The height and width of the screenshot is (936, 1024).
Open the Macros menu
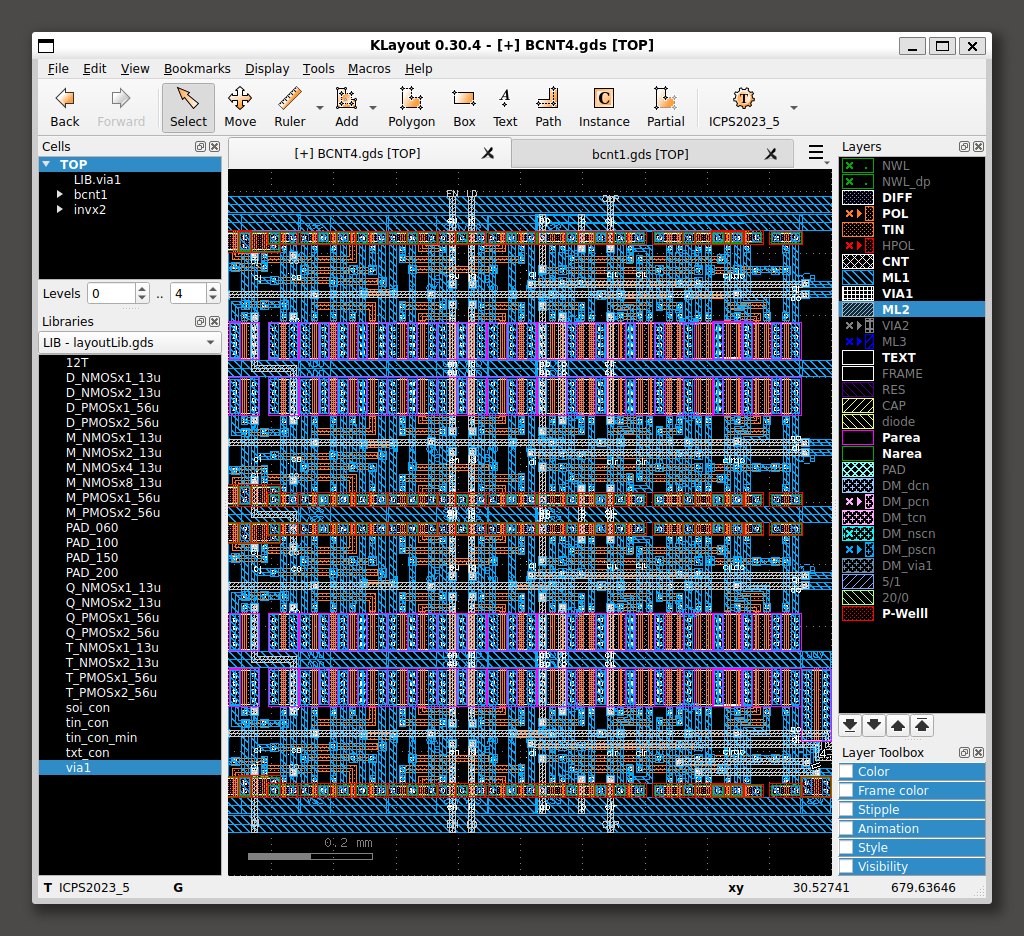(369, 68)
